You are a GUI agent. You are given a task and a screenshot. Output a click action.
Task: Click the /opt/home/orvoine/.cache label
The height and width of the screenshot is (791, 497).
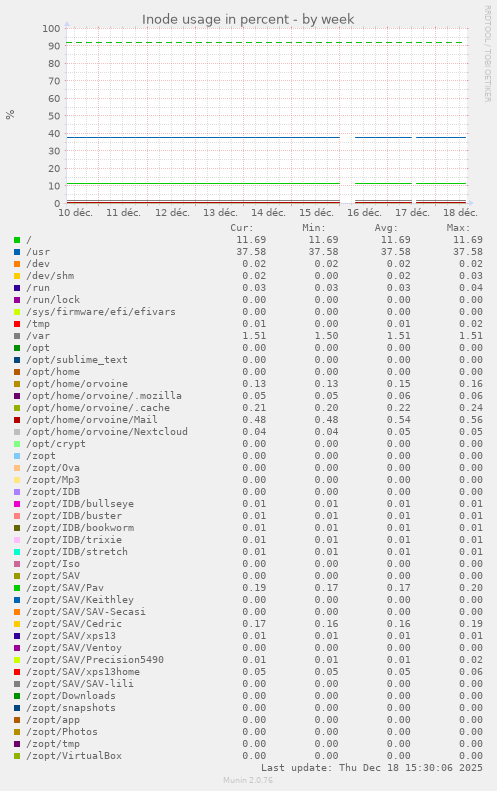pyautogui.click(x=98, y=408)
